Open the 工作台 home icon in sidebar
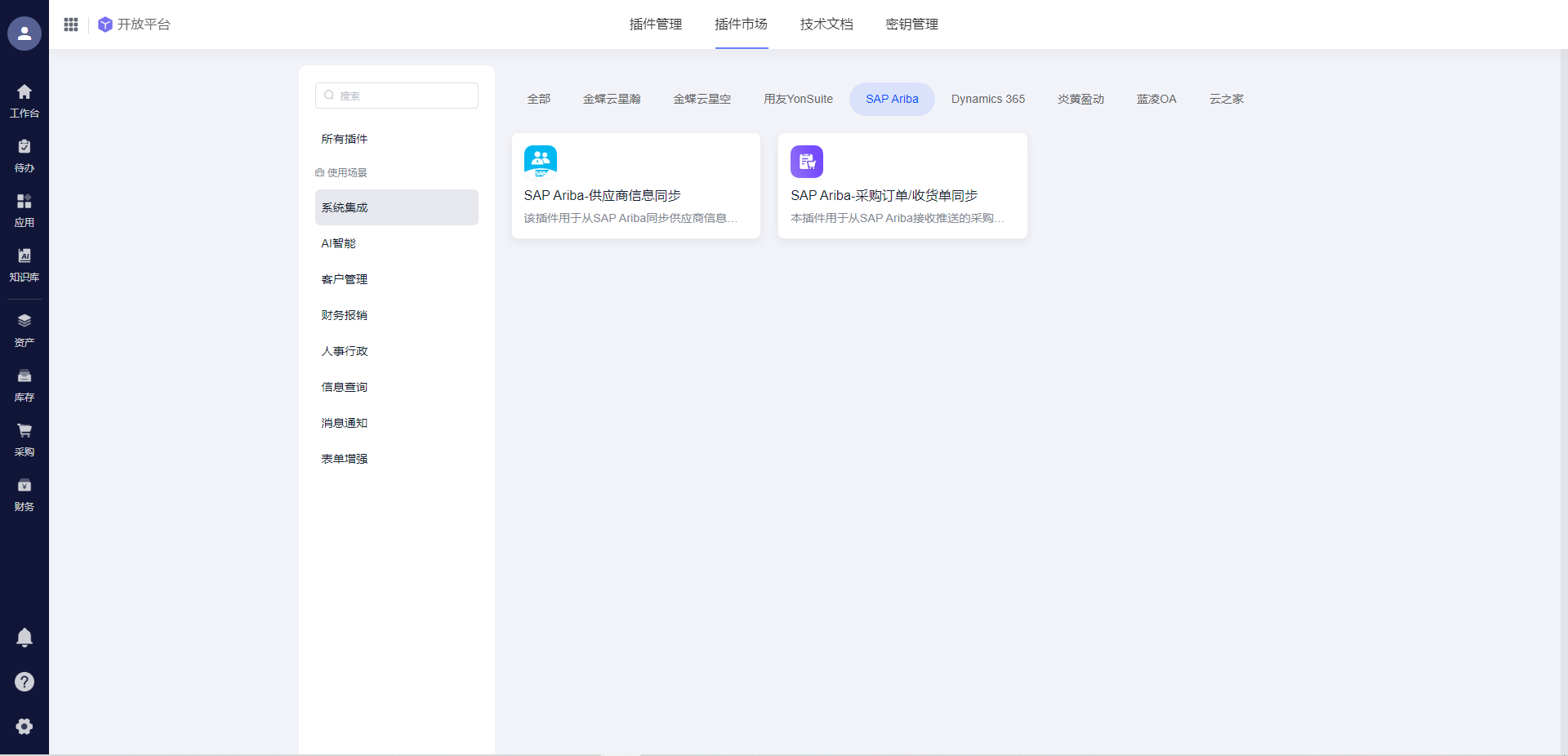 tap(24, 100)
